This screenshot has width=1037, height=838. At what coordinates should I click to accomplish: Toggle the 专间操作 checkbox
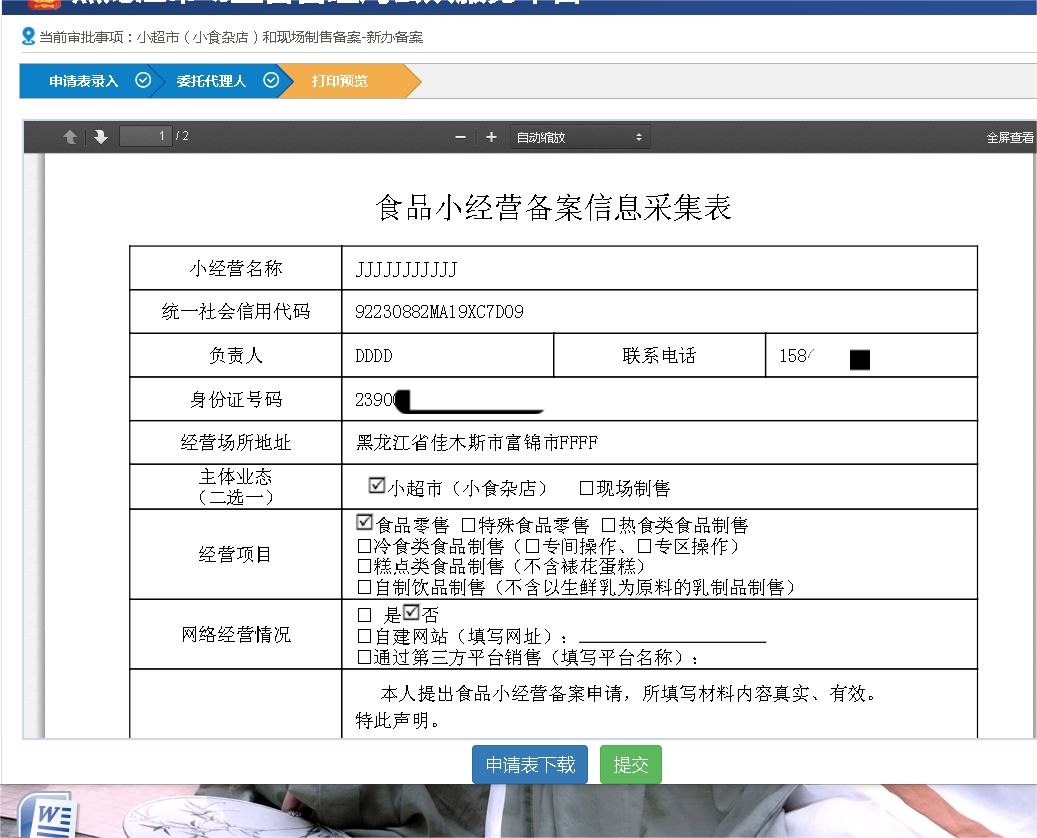click(x=532, y=546)
